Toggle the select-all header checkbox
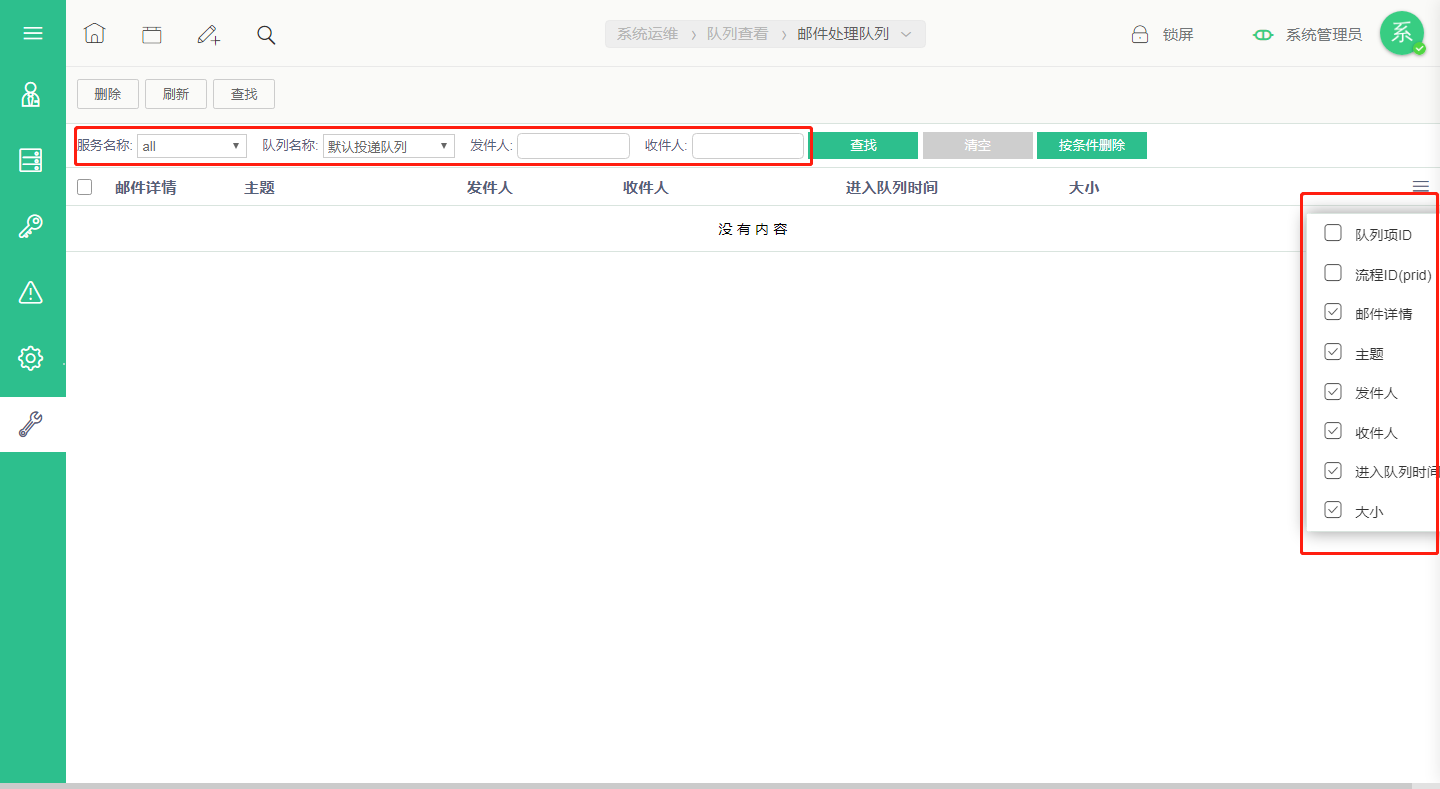This screenshot has width=1440, height=789. 85,187
